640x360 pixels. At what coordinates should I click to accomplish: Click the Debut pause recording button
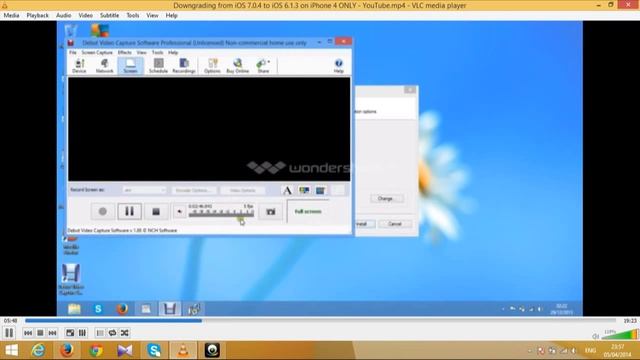click(129, 211)
